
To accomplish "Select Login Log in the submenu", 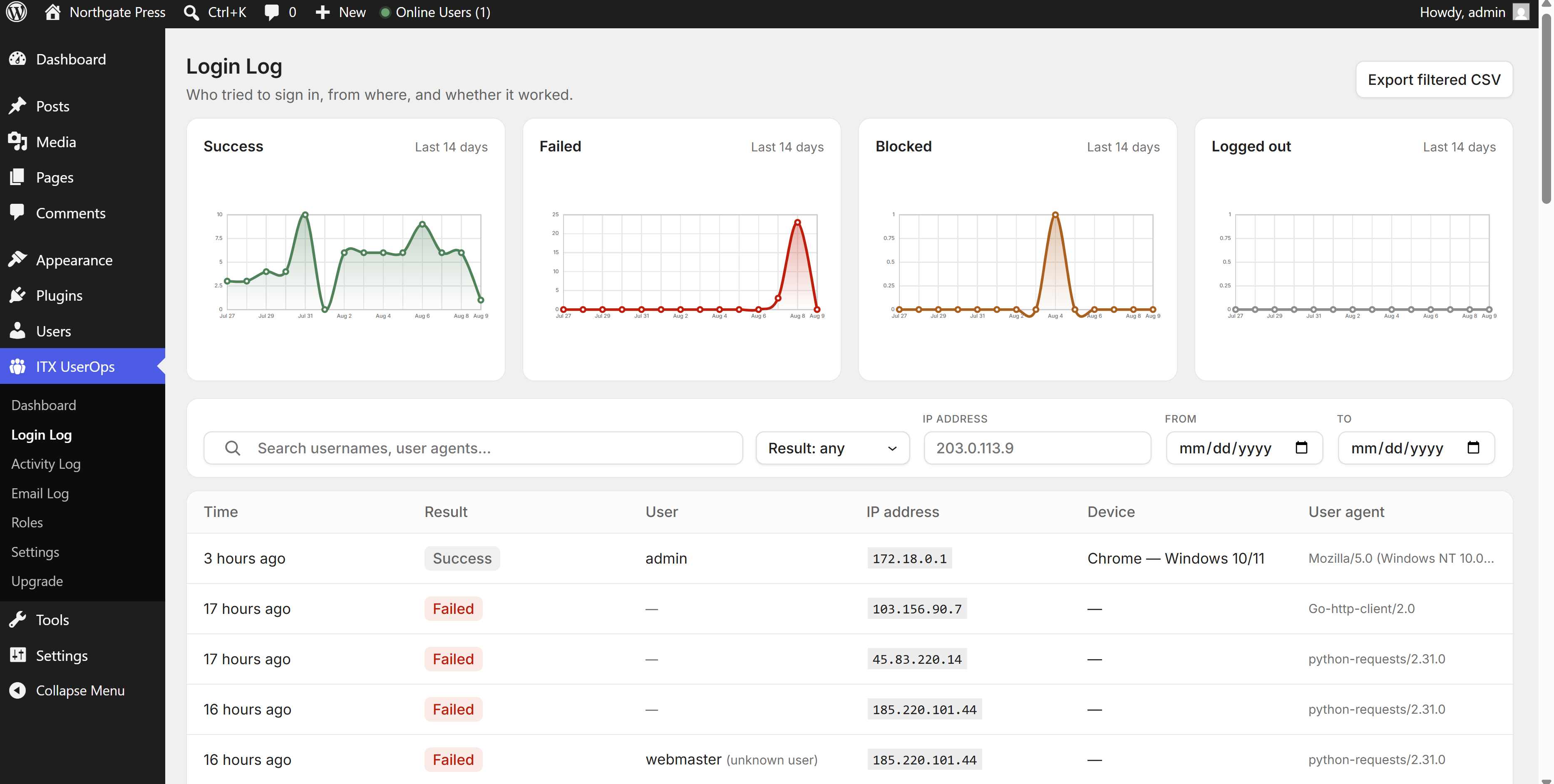I will click(x=42, y=435).
